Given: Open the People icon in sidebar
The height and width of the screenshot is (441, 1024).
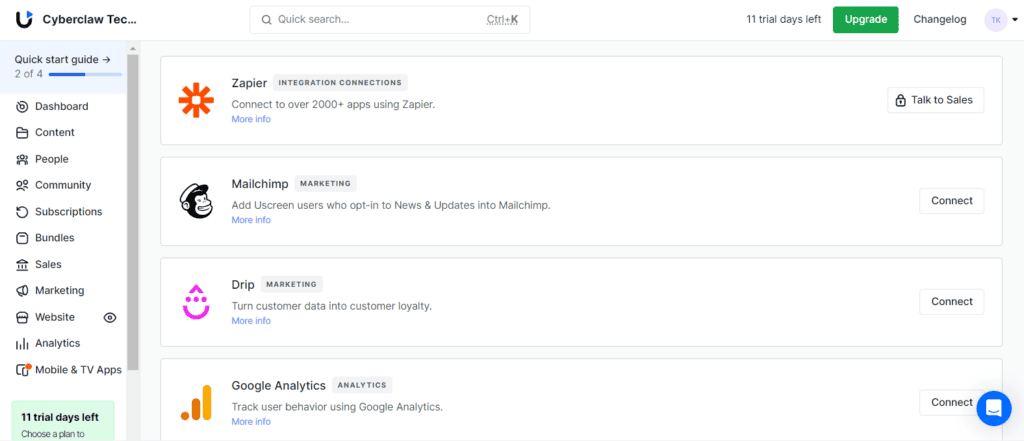Looking at the screenshot, I should [x=22, y=159].
